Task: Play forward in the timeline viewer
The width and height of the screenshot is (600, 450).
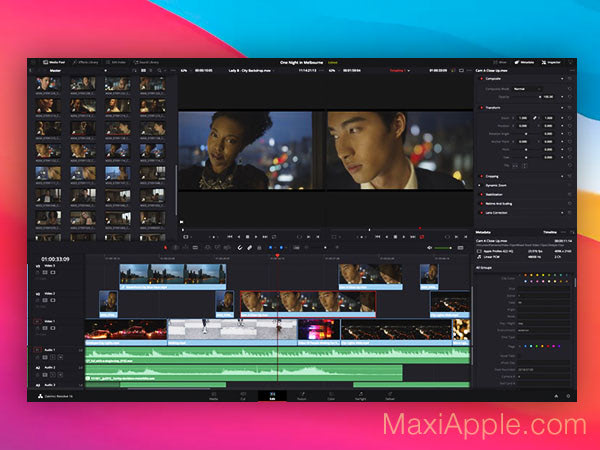Action: [x=404, y=237]
